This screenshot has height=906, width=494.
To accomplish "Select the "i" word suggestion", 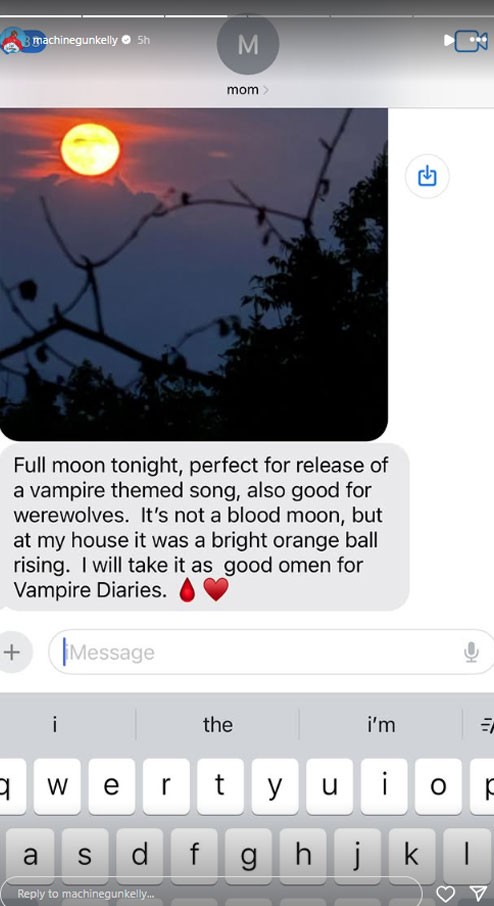I will click(55, 725).
